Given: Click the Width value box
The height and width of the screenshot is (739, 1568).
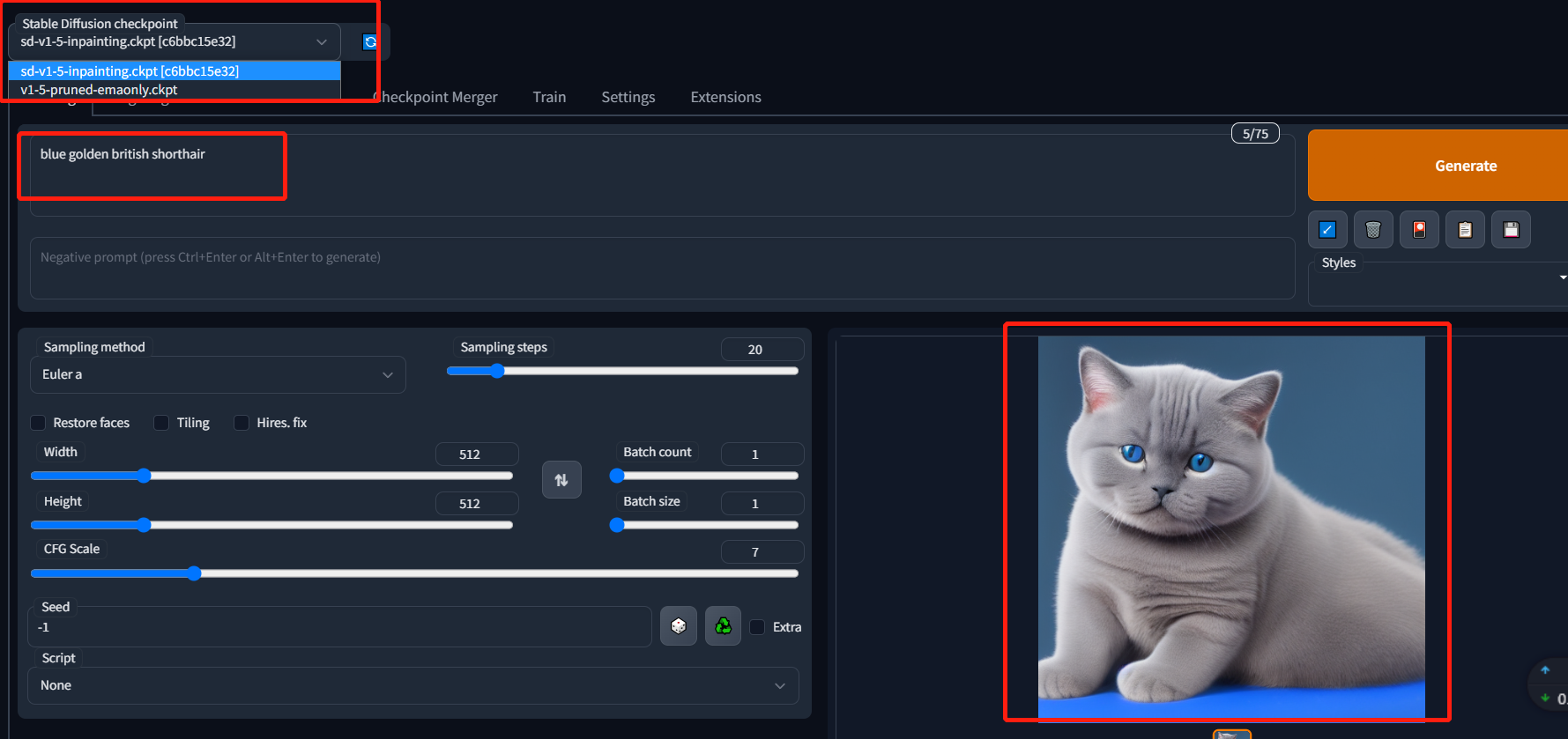Looking at the screenshot, I should point(477,454).
